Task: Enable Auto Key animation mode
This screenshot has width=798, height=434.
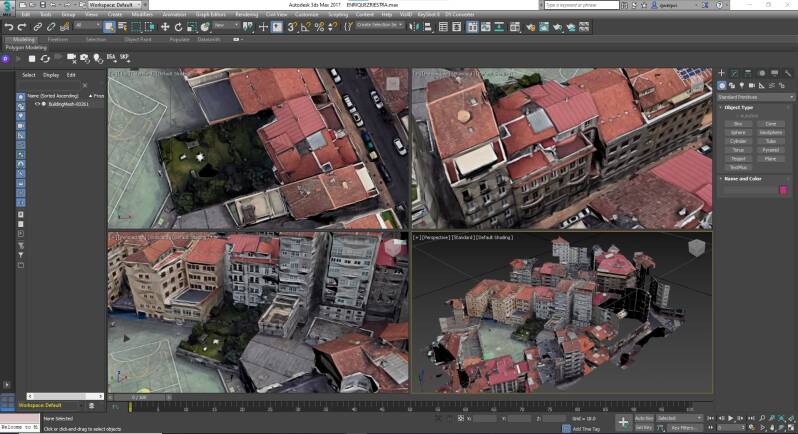Action: click(x=642, y=417)
